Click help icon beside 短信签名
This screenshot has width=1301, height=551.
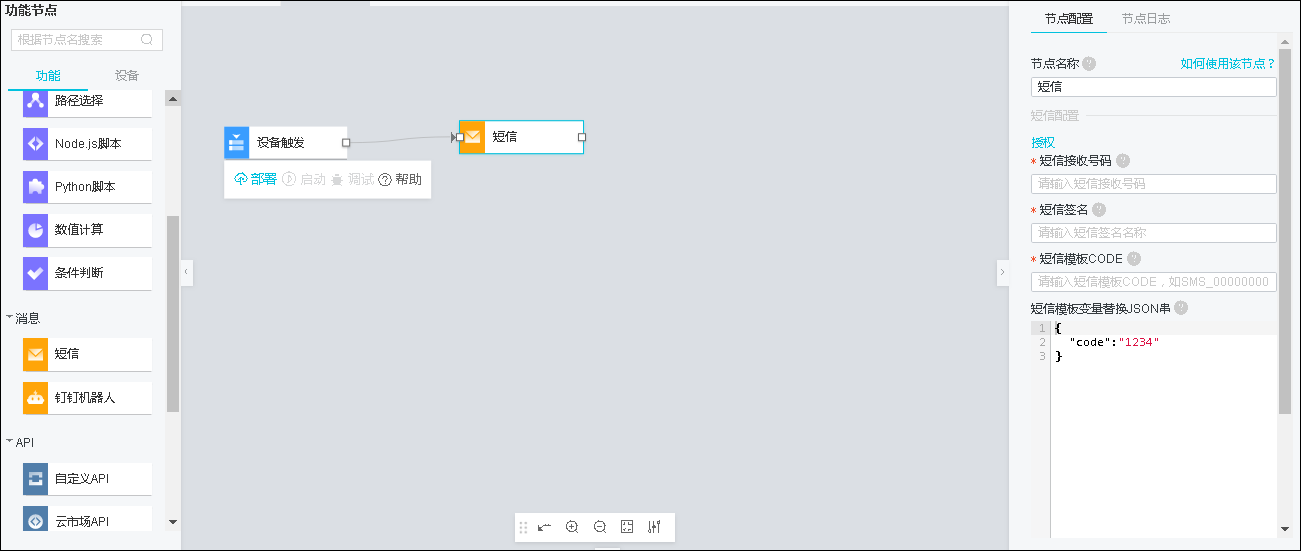[x=1099, y=210]
